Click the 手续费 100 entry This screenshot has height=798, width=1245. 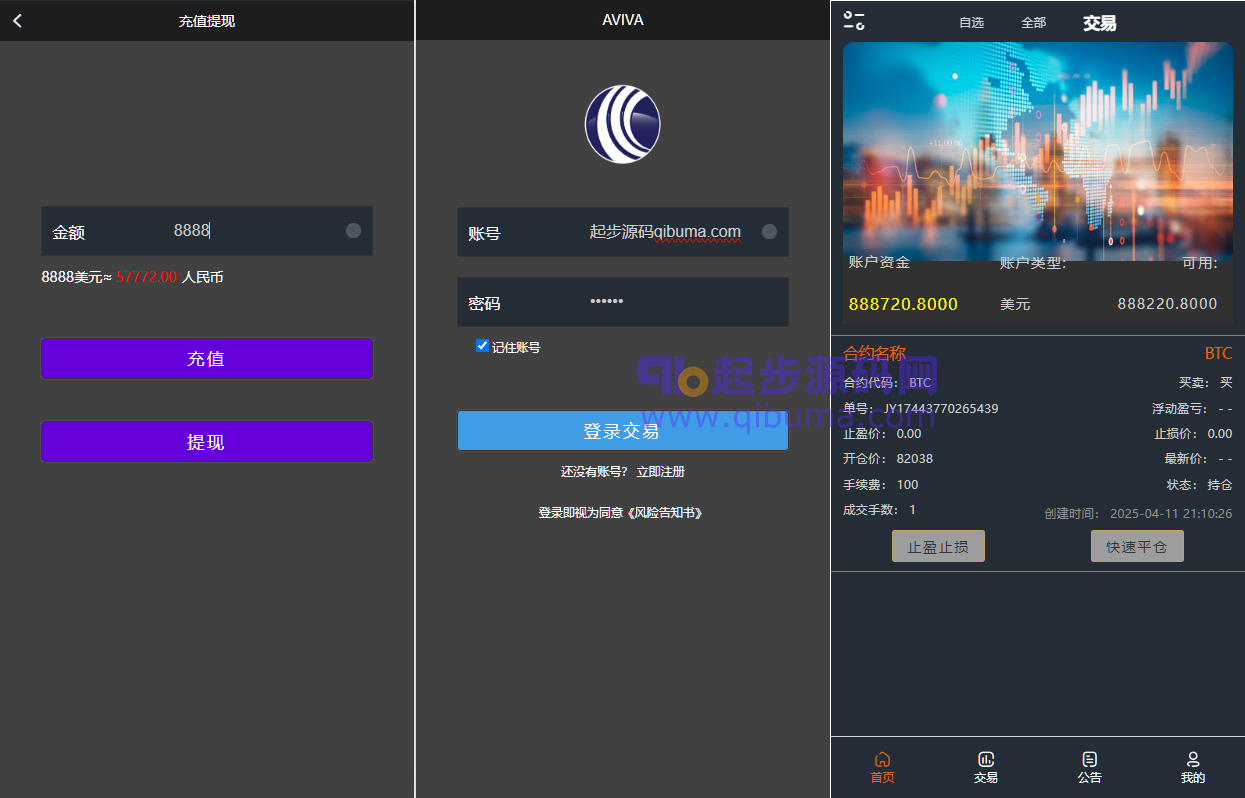tap(880, 485)
